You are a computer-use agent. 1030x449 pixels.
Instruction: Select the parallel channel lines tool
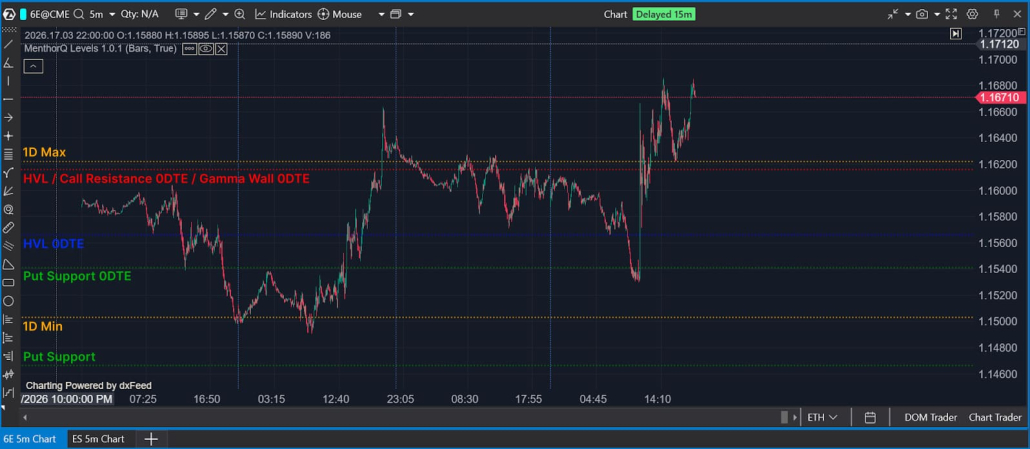coord(9,246)
